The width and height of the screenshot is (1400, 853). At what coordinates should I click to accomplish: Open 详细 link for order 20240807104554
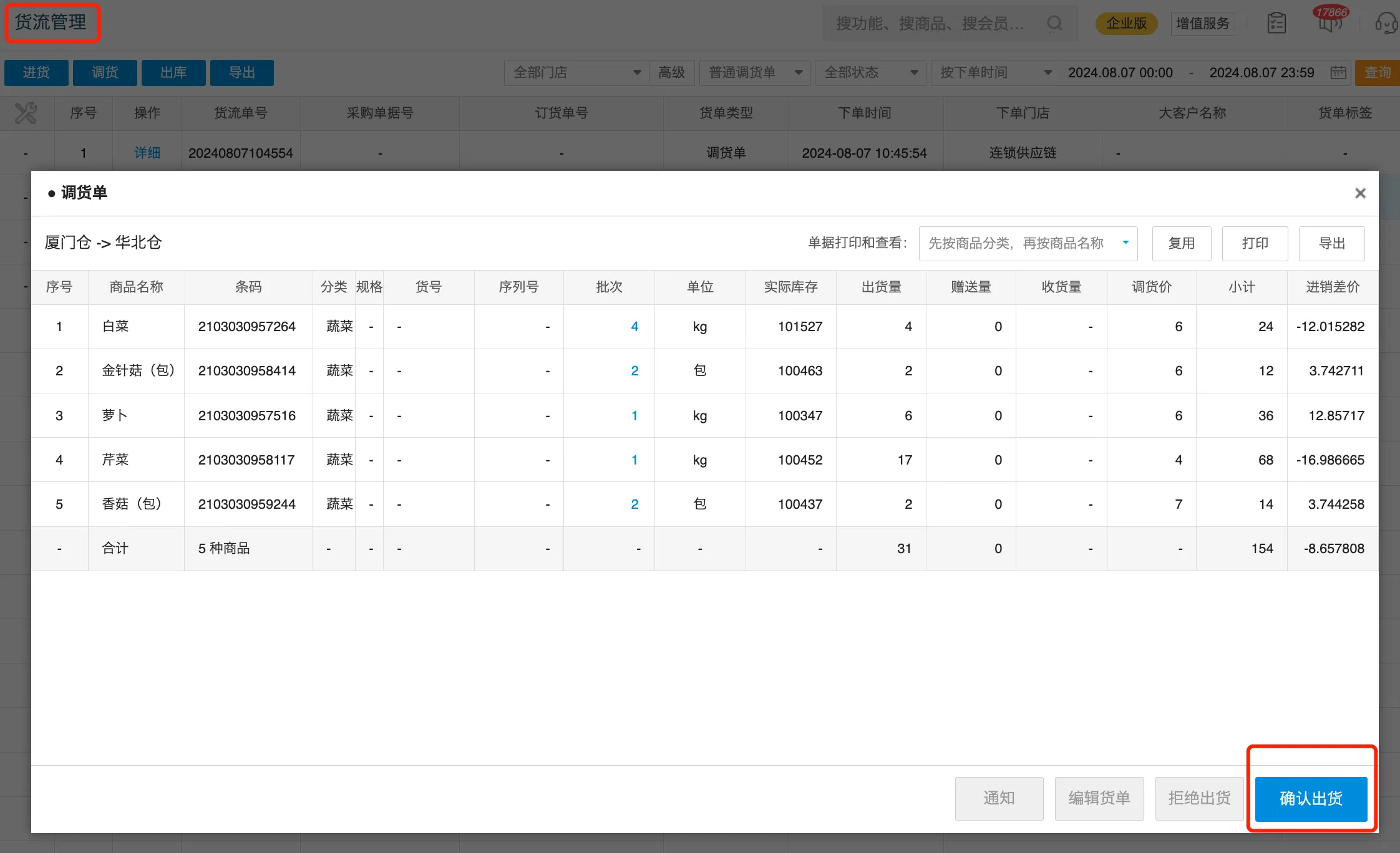(x=147, y=152)
